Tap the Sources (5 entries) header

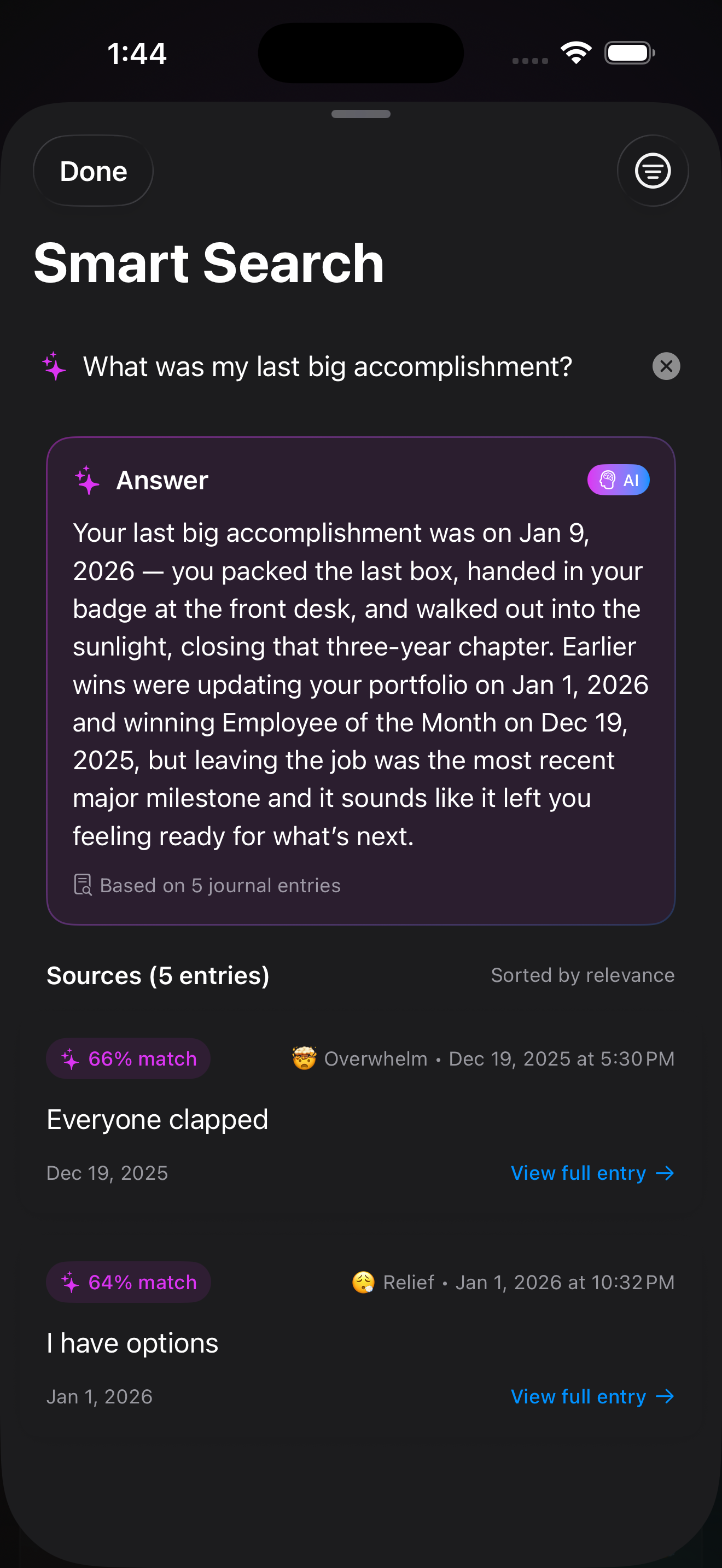158,975
